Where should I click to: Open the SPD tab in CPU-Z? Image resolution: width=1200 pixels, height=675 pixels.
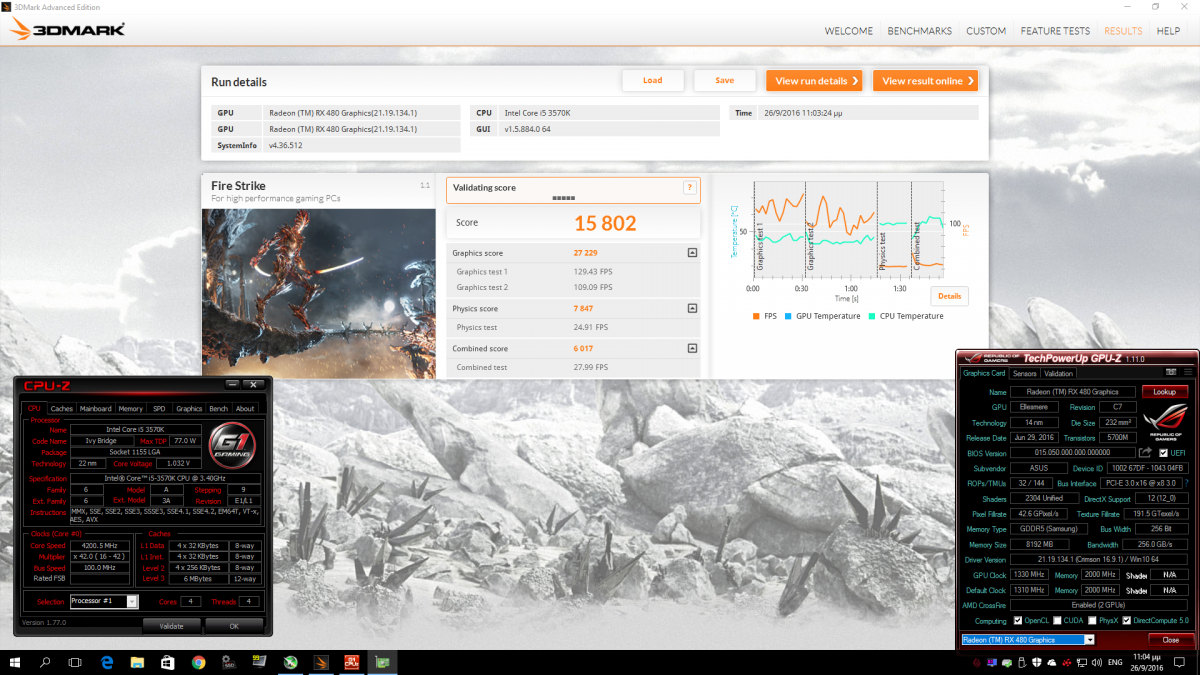(x=159, y=408)
